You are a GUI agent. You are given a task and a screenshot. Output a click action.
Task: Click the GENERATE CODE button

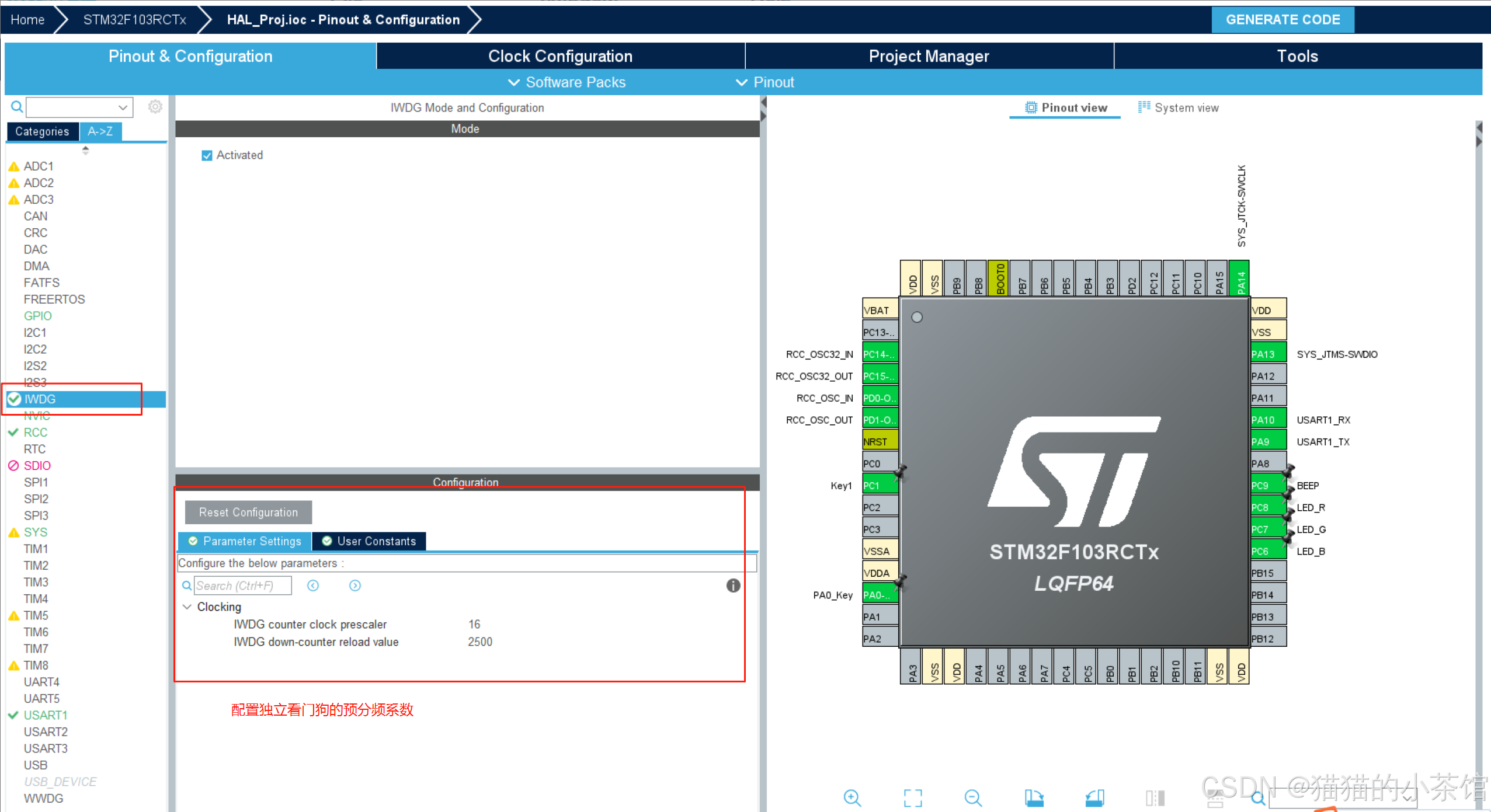point(1283,19)
